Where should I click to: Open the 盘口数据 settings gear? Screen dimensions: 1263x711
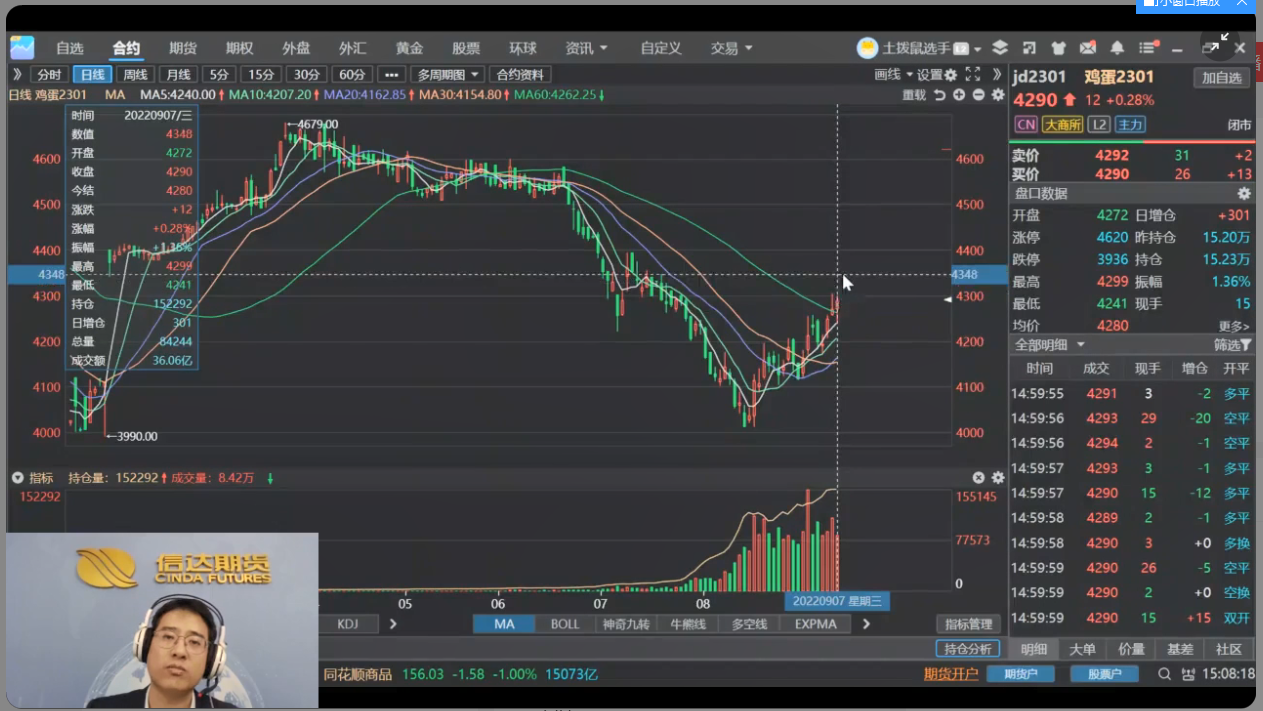coord(1244,193)
